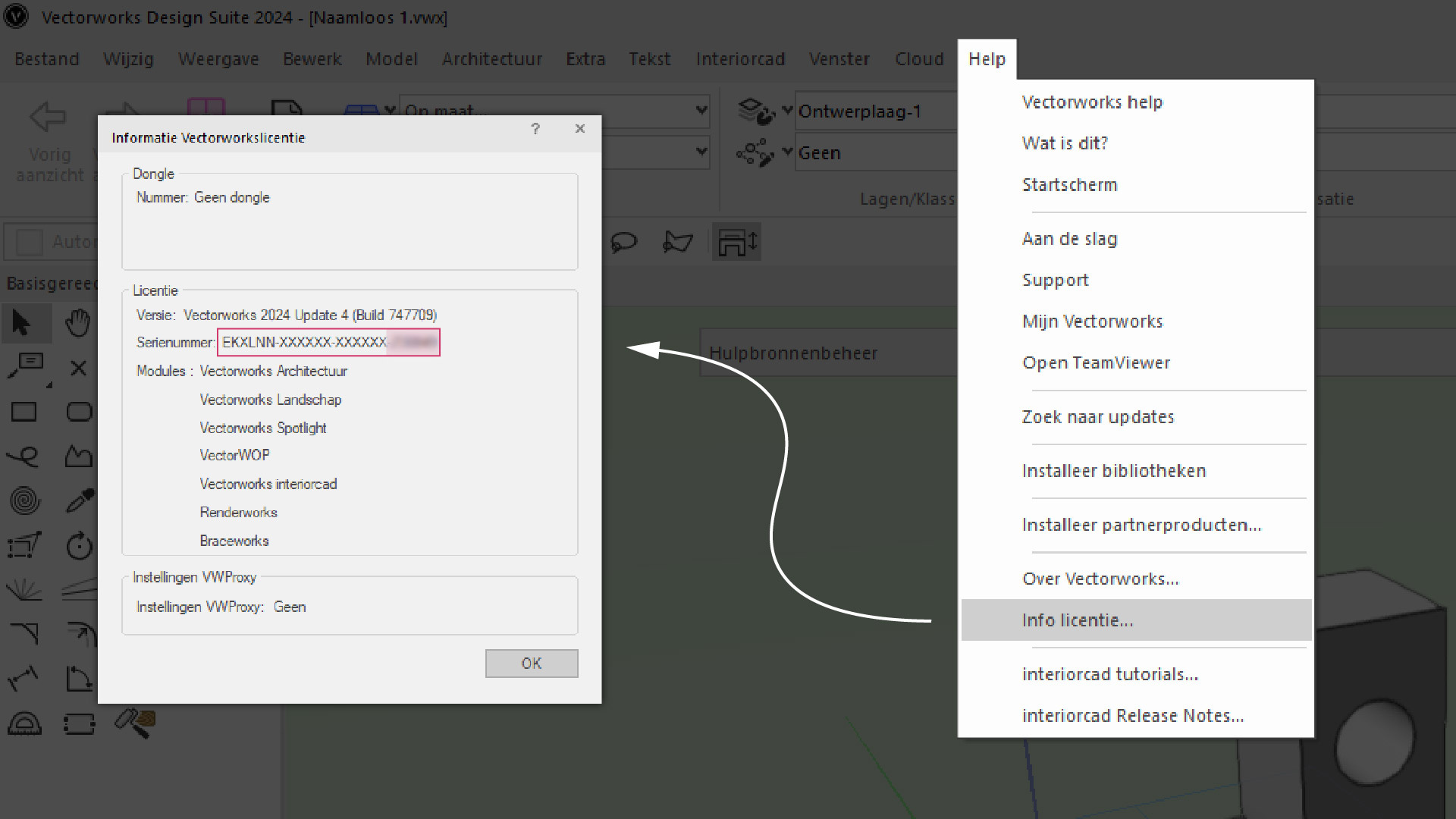Screen dimensions: 1456x819
Task: Toggle the Auto checkbox
Action: (x=30, y=242)
